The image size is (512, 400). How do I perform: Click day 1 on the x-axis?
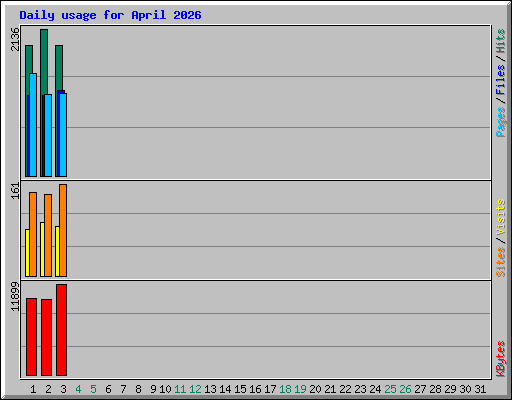(33, 389)
